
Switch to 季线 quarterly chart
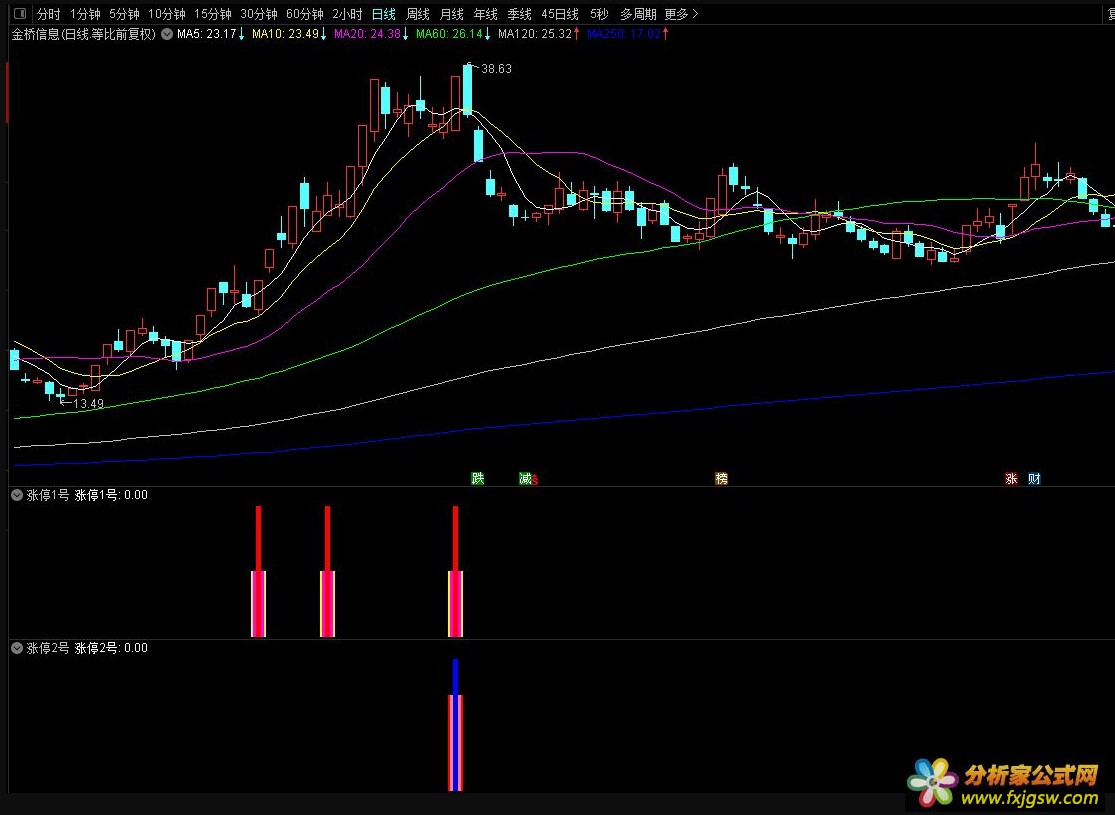pyautogui.click(x=519, y=14)
